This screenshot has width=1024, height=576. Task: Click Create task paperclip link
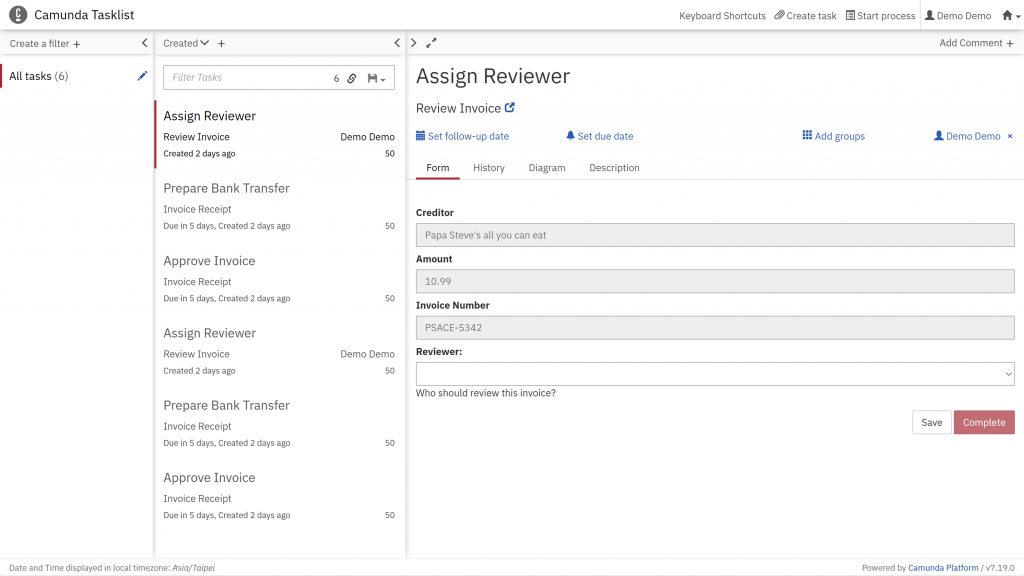[805, 16]
